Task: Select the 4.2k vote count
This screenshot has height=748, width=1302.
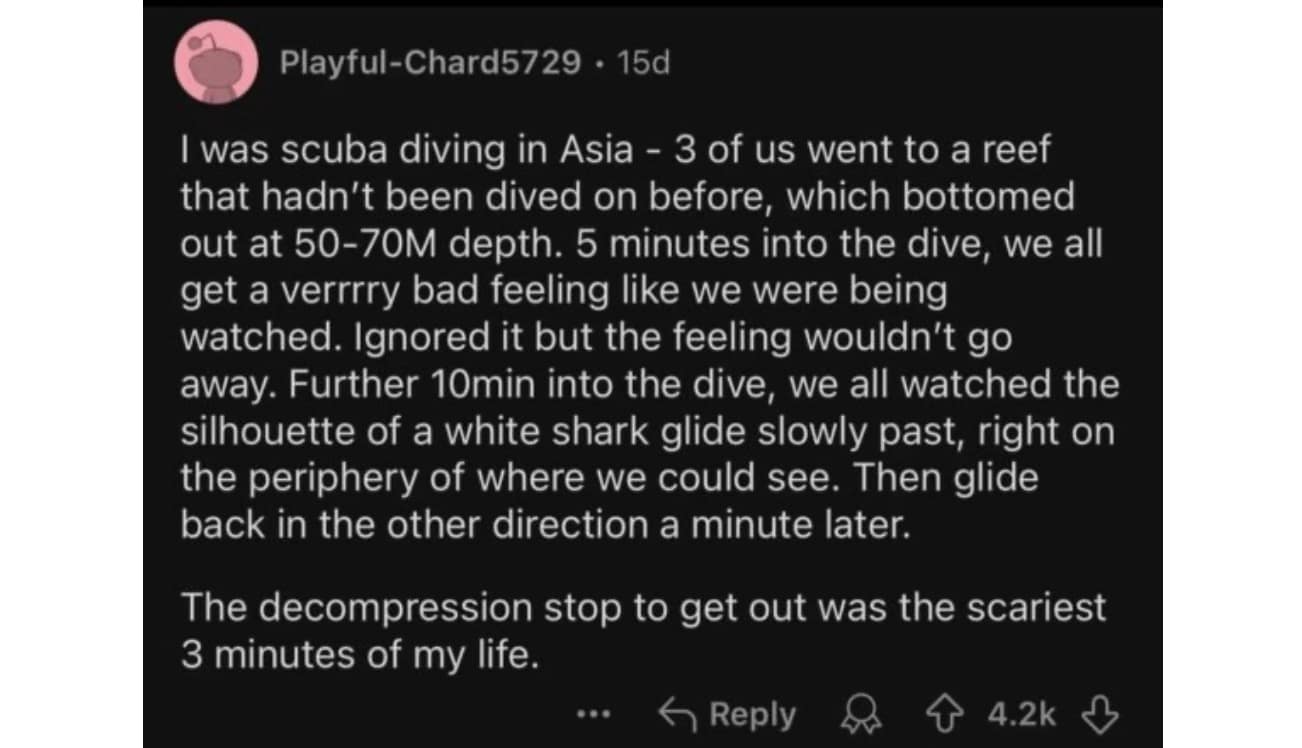Action: 1021,715
